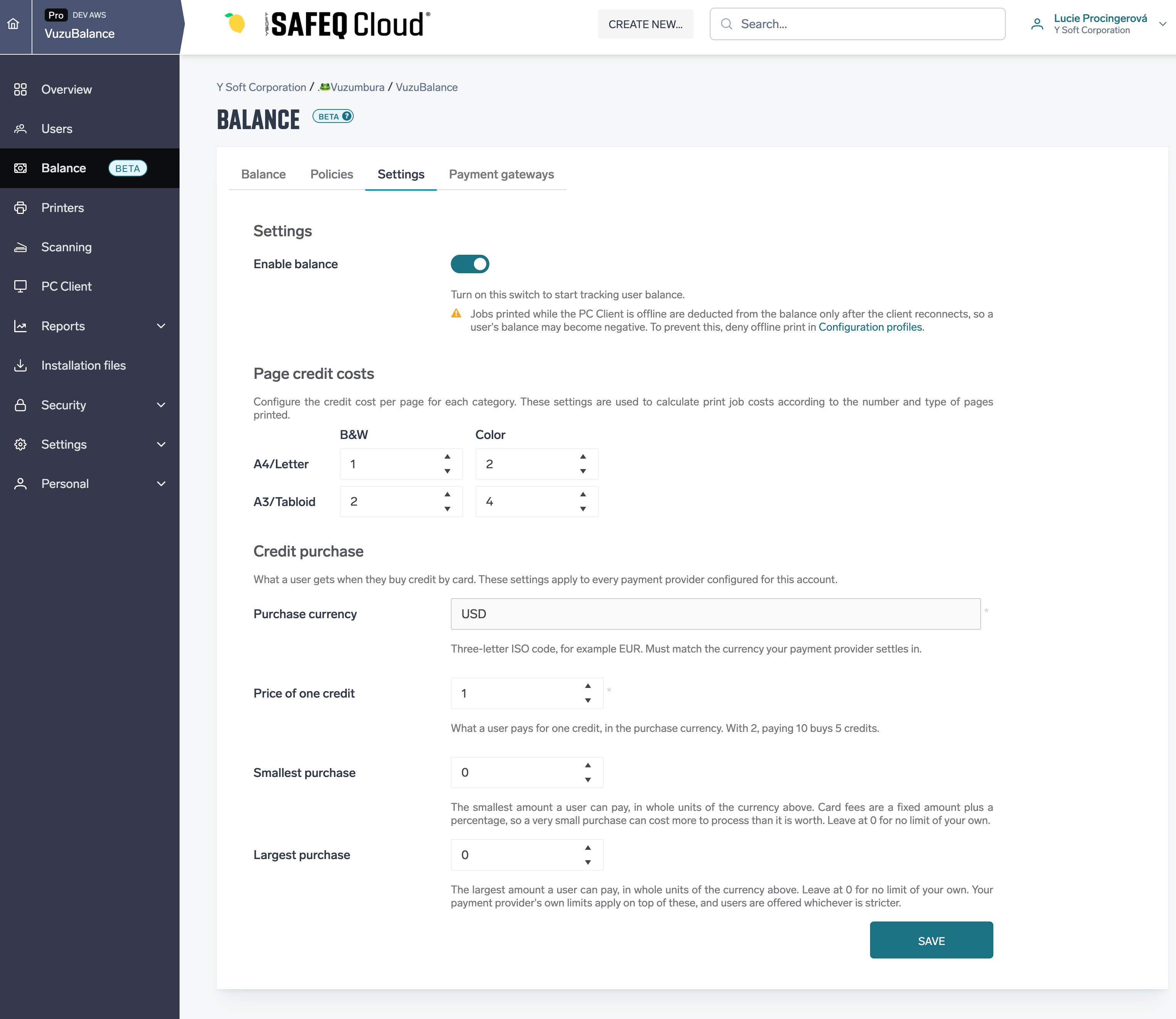Decrease the Largest purchase value
This screenshot has width=1176, height=1019.
(588, 863)
